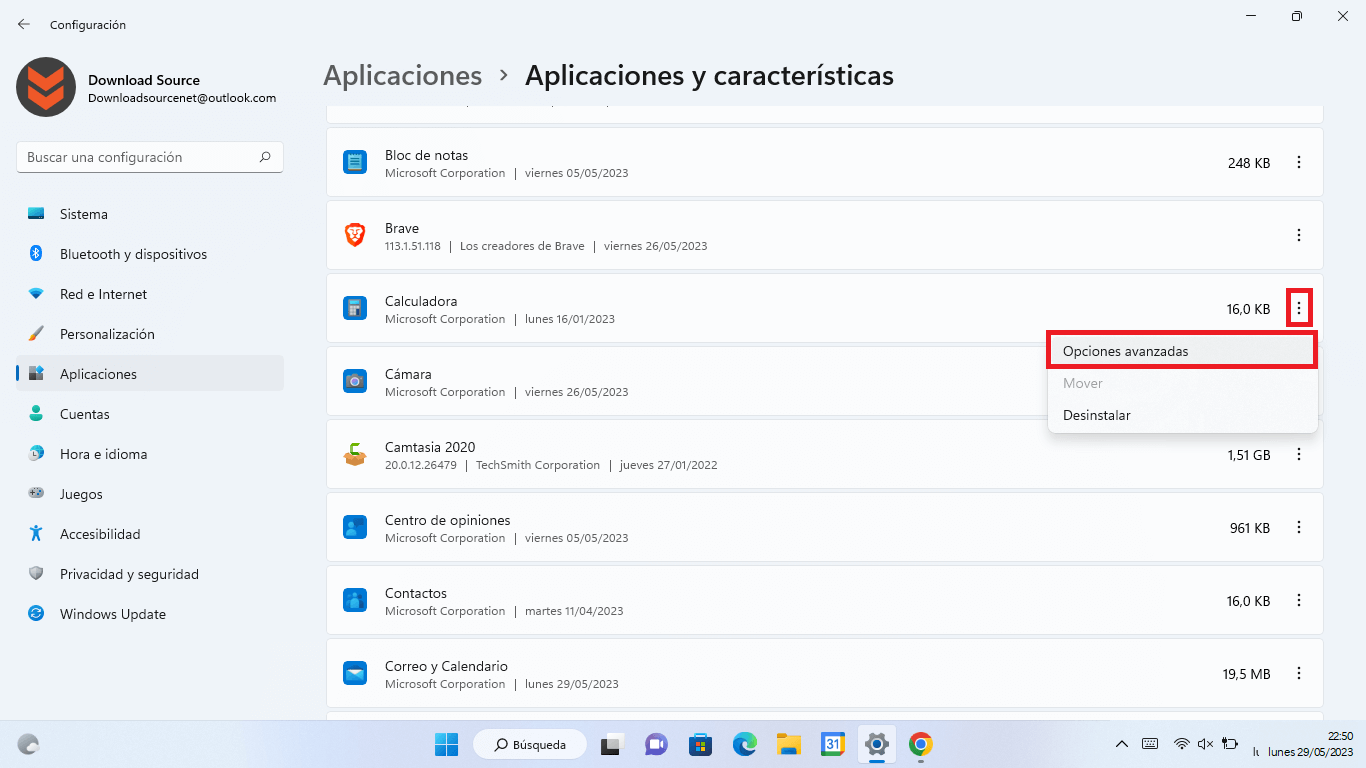The image size is (1366, 768).
Task: Open more options for Contactos
Action: [1299, 601]
